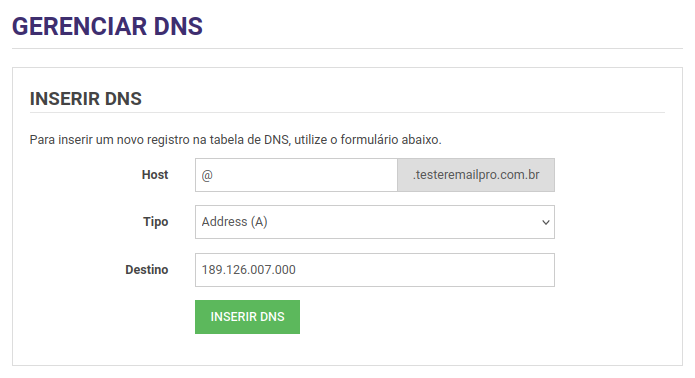Click the GERENCIAR DNS page heading

coord(107,27)
